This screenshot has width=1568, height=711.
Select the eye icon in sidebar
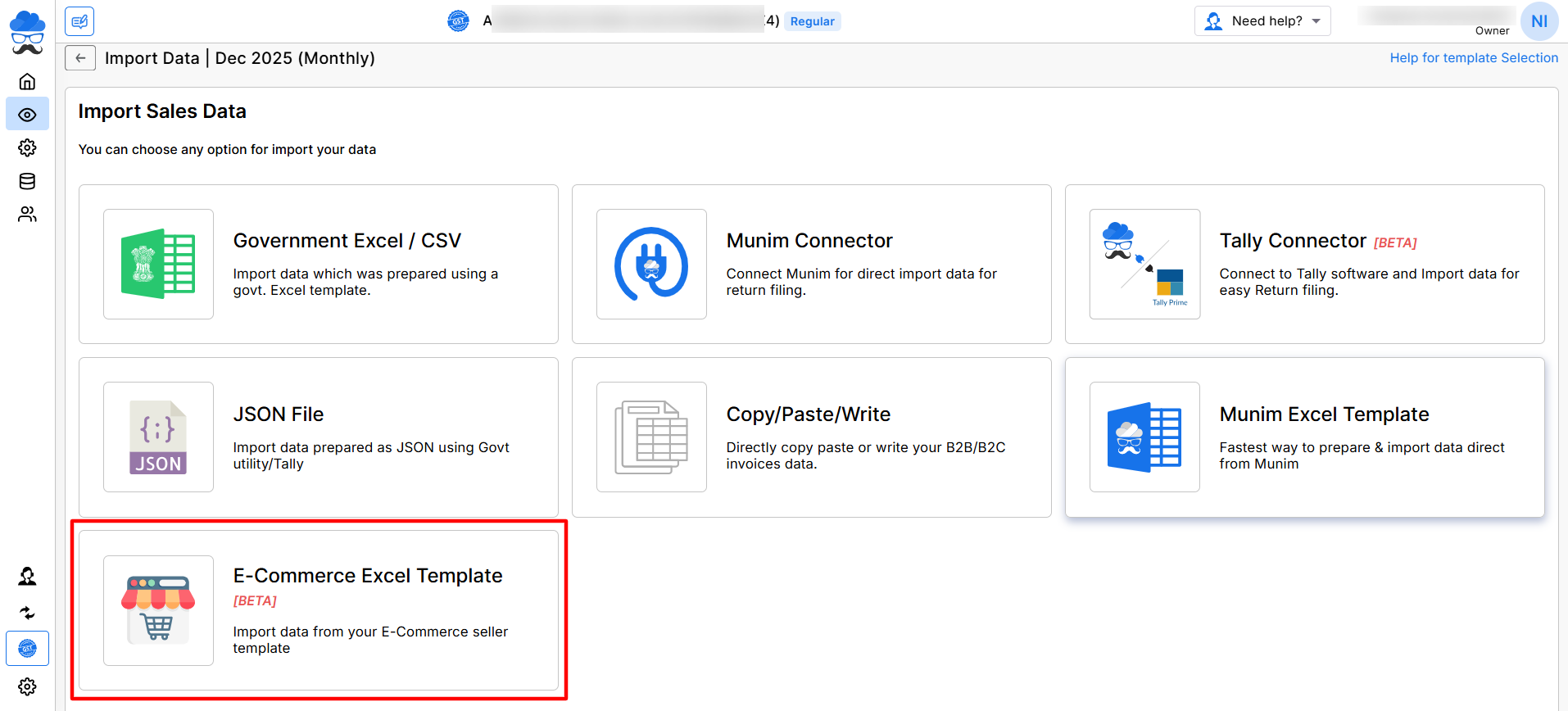point(27,115)
